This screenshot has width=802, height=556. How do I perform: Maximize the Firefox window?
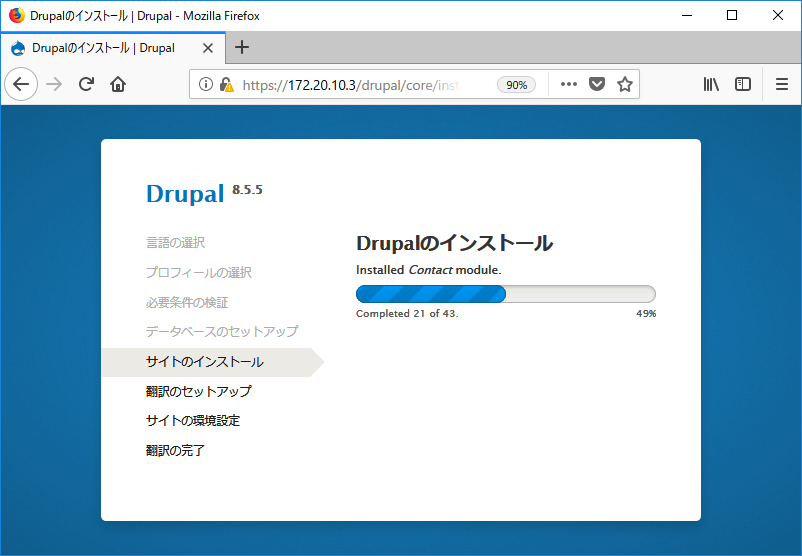pos(732,15)
